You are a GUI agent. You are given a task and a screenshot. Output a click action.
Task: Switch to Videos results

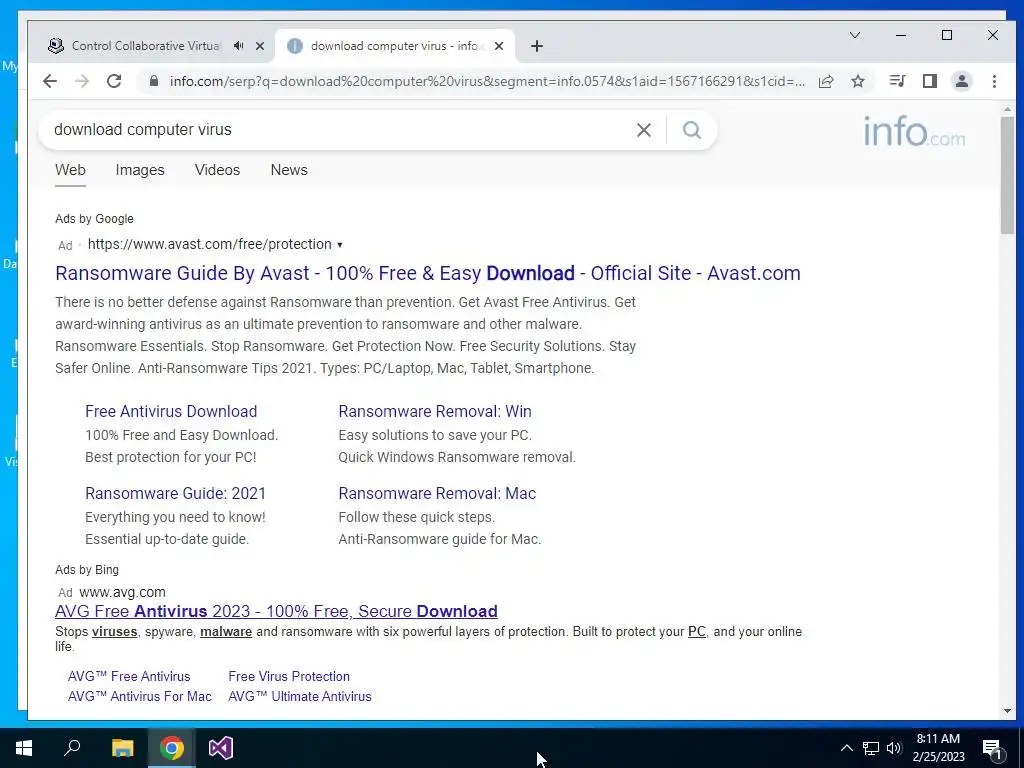217,170
